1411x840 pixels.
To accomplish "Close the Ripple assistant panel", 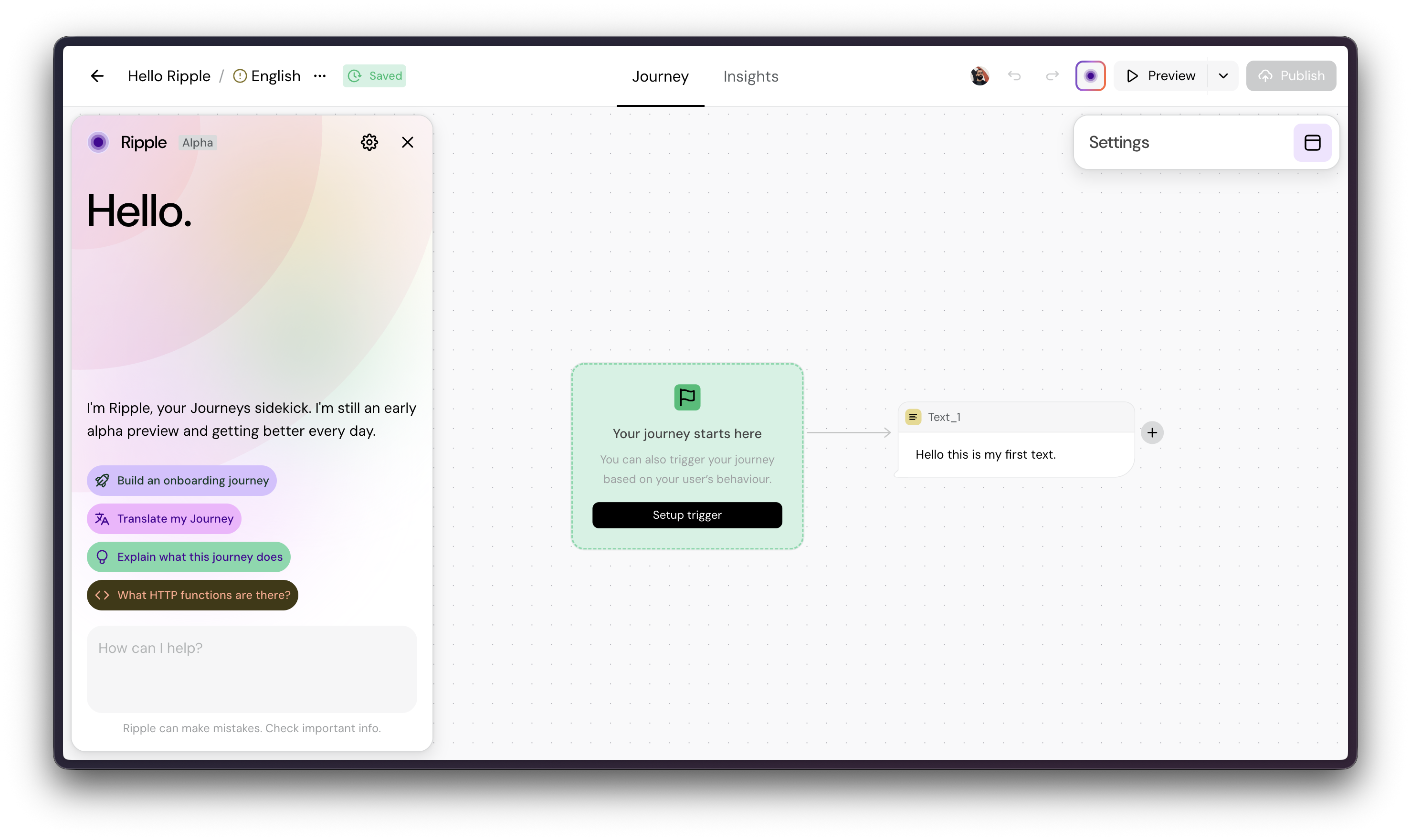I will tap(408, 142).
